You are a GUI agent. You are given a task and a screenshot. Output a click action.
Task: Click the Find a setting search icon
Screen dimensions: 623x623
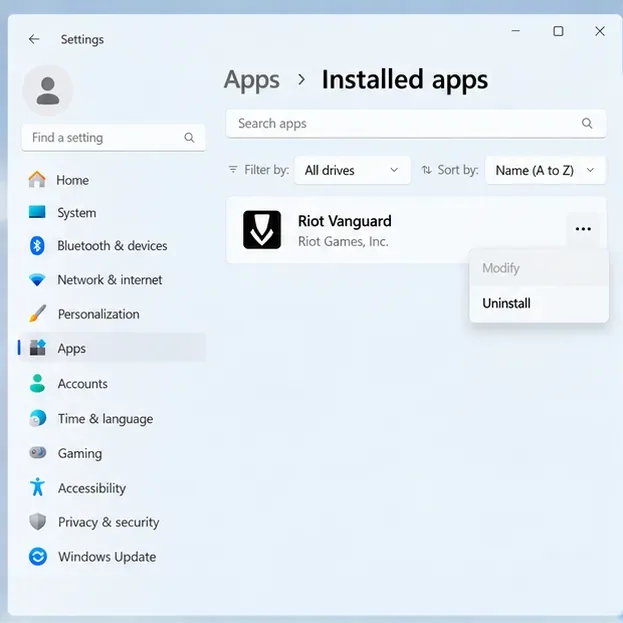pyautogui.click(x=189, y=138)
